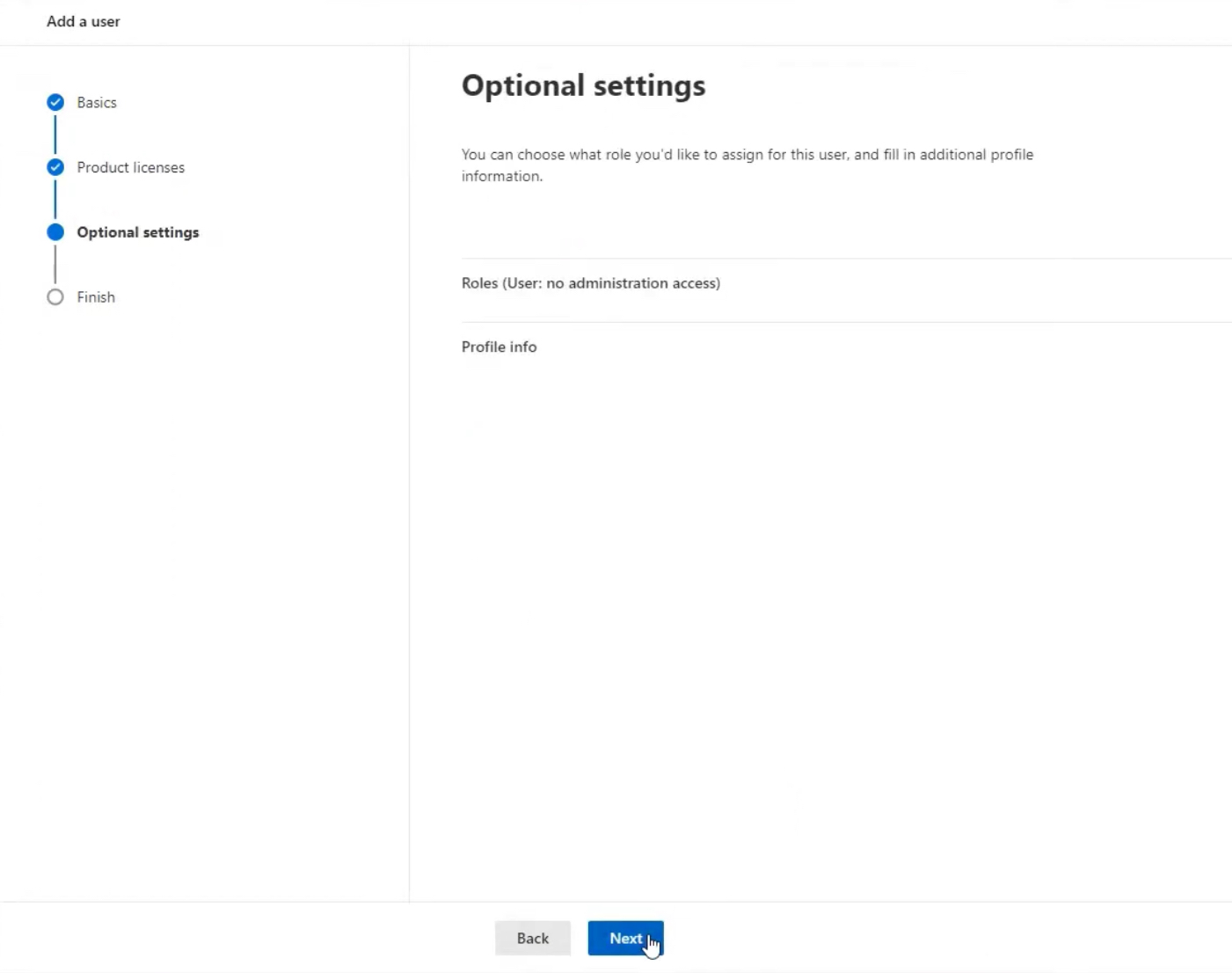The height and width of the screenshot is (973, 1232).
Task: Click the 'Optional settings' page heading
Action: (x=584, y=85)
